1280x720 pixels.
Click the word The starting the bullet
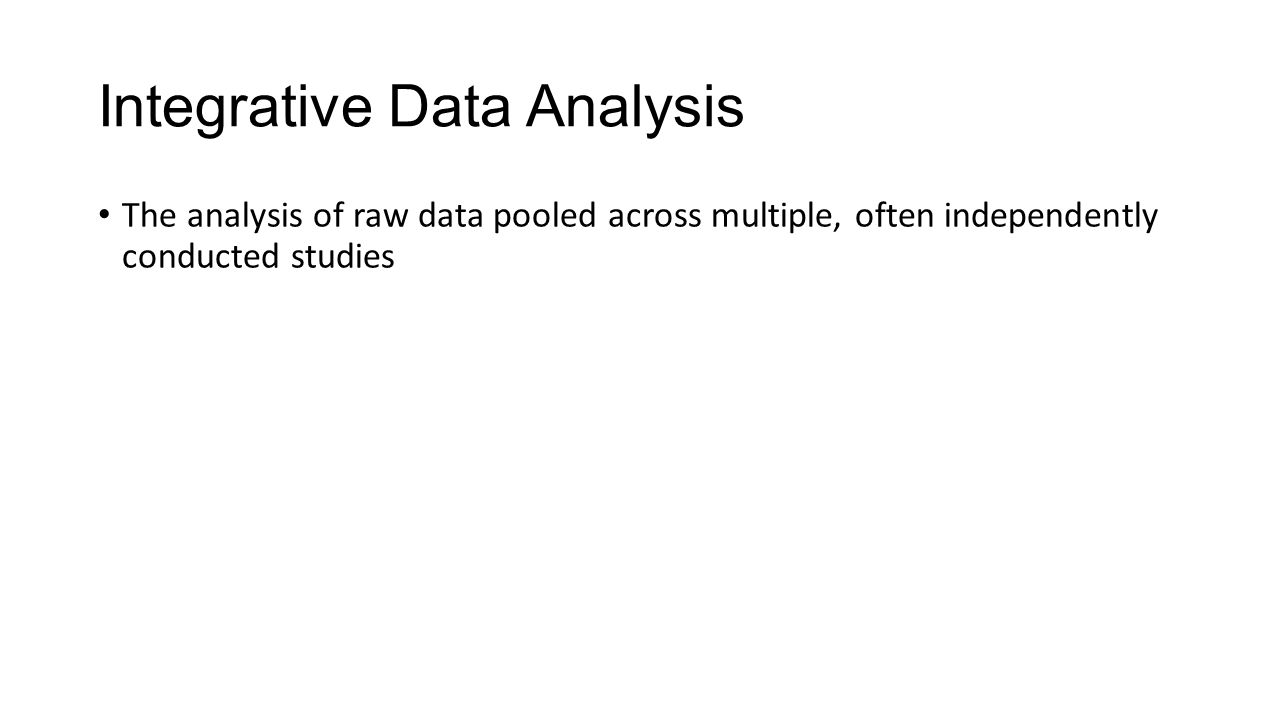click(149, 215)
